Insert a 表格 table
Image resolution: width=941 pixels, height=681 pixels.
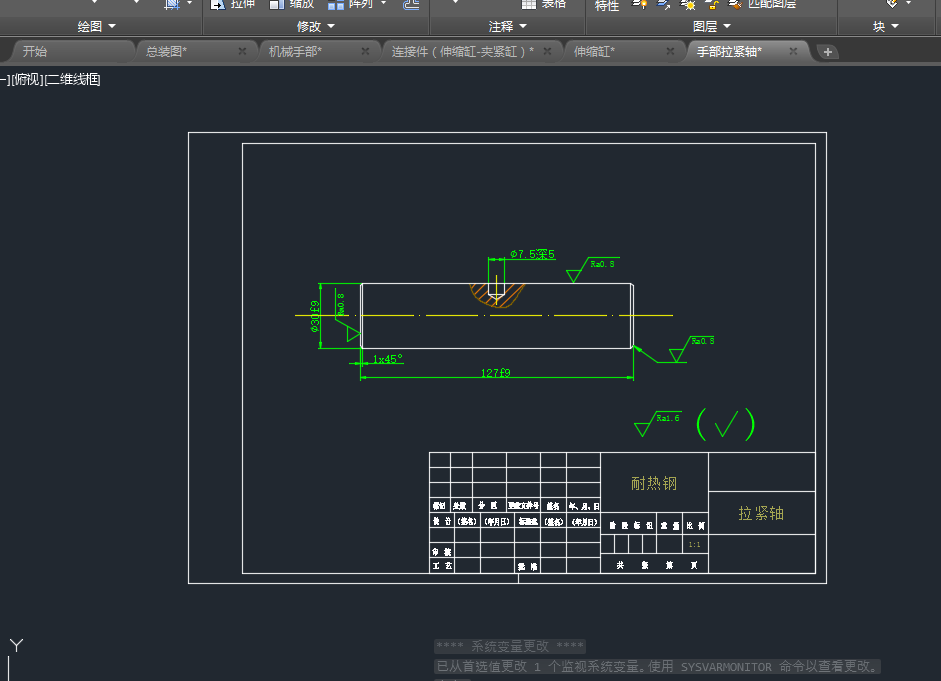point(544,4)
